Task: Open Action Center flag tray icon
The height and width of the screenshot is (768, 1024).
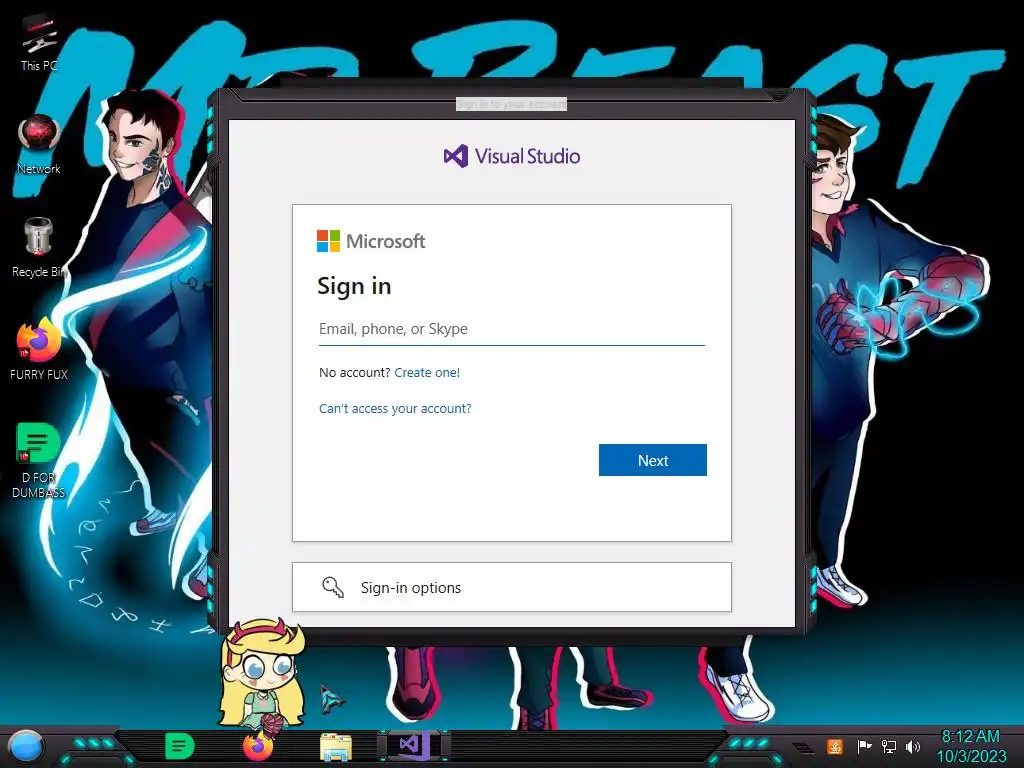Action: coord(863,746)
